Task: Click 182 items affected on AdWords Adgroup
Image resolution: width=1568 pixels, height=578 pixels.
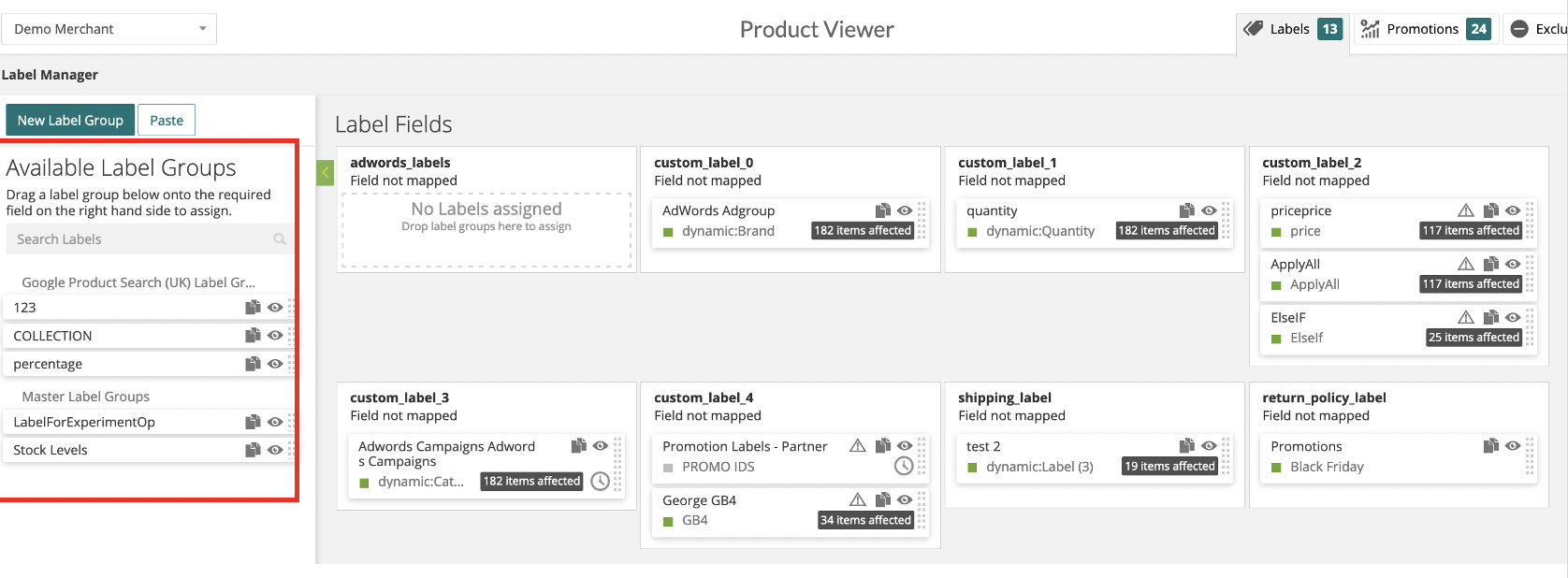Action: [x=863, y=230]
